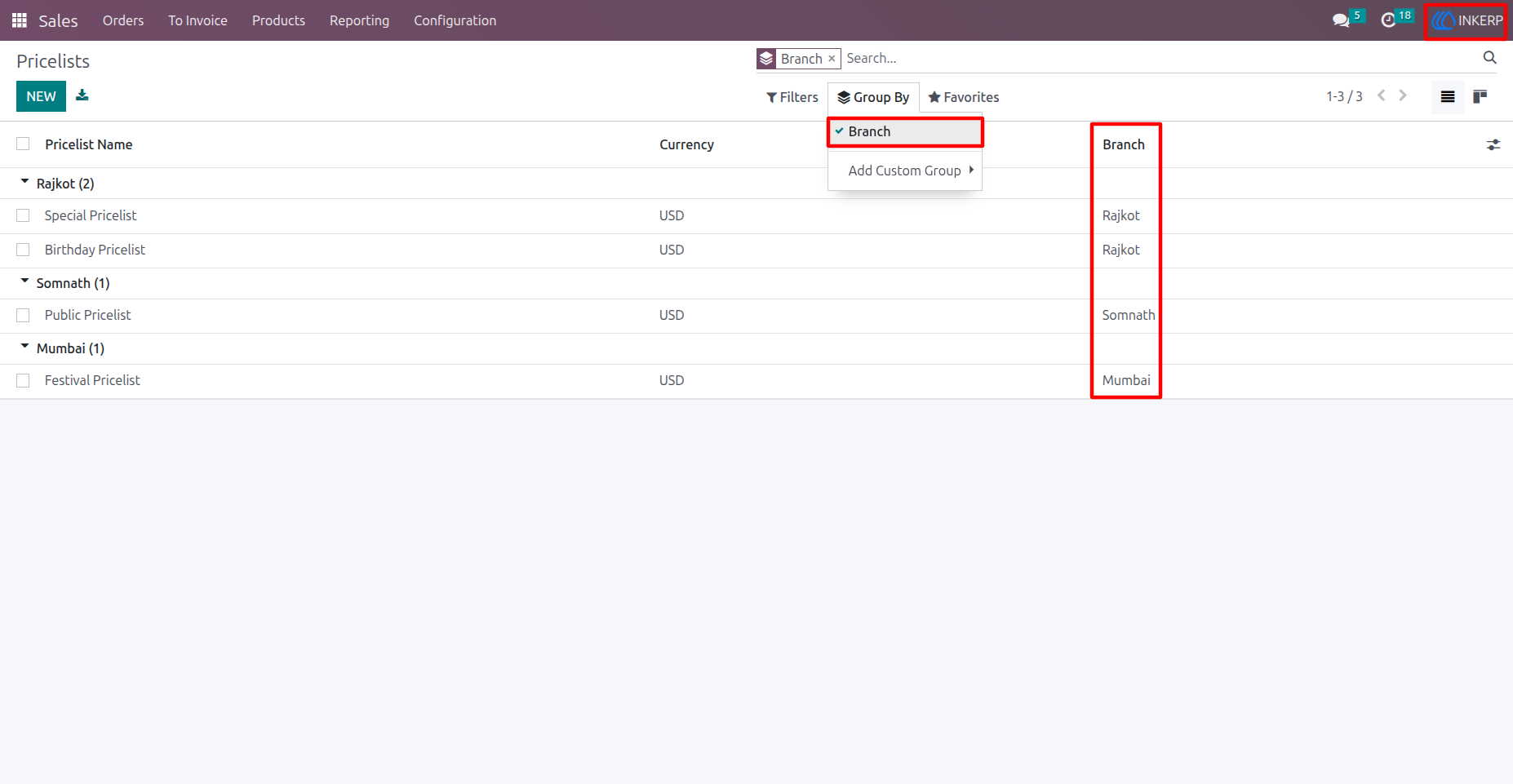Go to next page arrow

tap(1403, 95)
